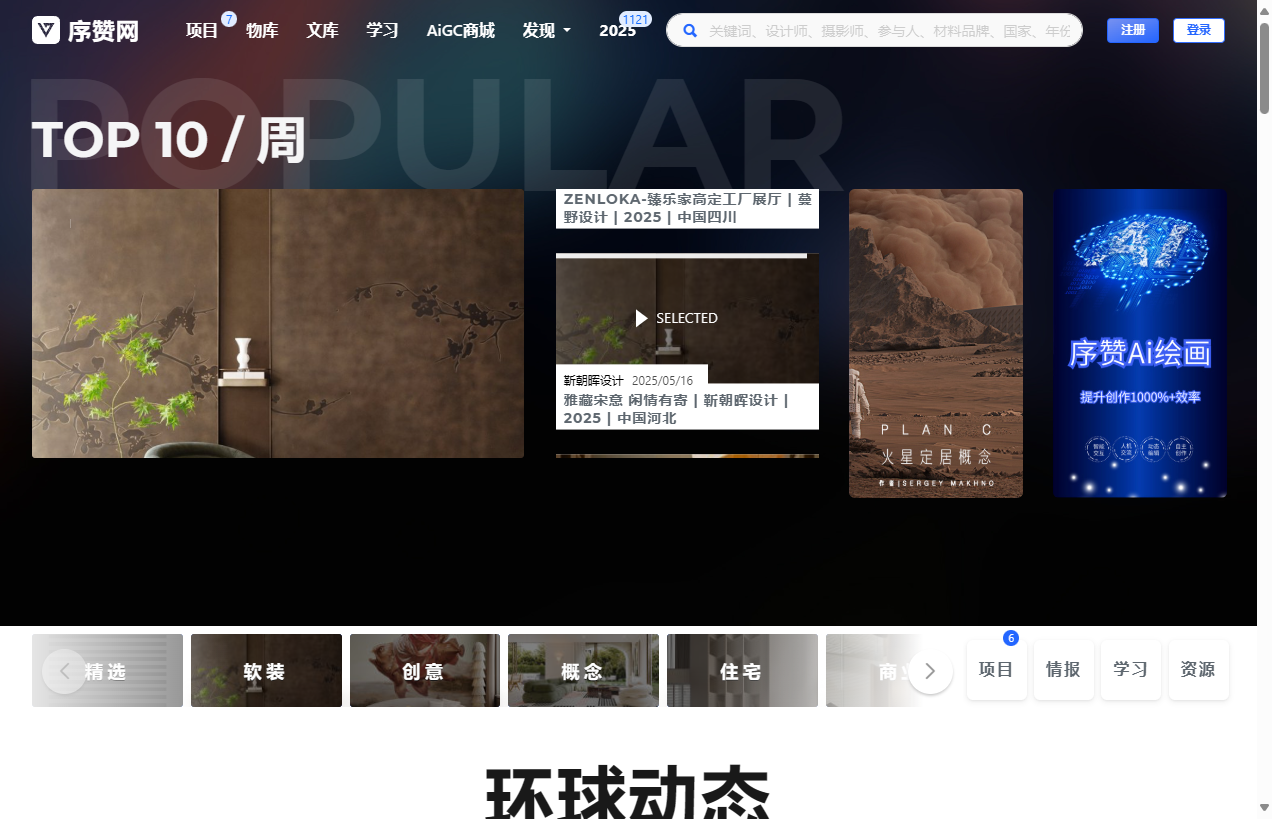This screenshot has height=819, width=1272.
Task: Click the 登录 button
Action: (x=1199, y=30)
